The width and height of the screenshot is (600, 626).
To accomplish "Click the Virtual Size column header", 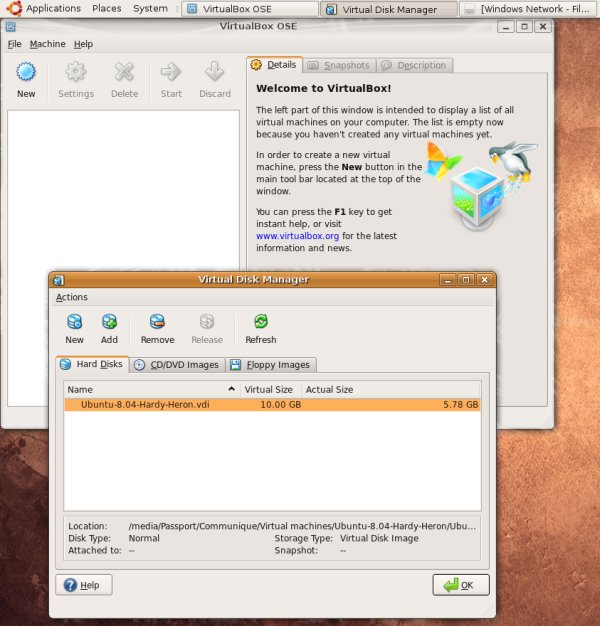I will point(270,390).
